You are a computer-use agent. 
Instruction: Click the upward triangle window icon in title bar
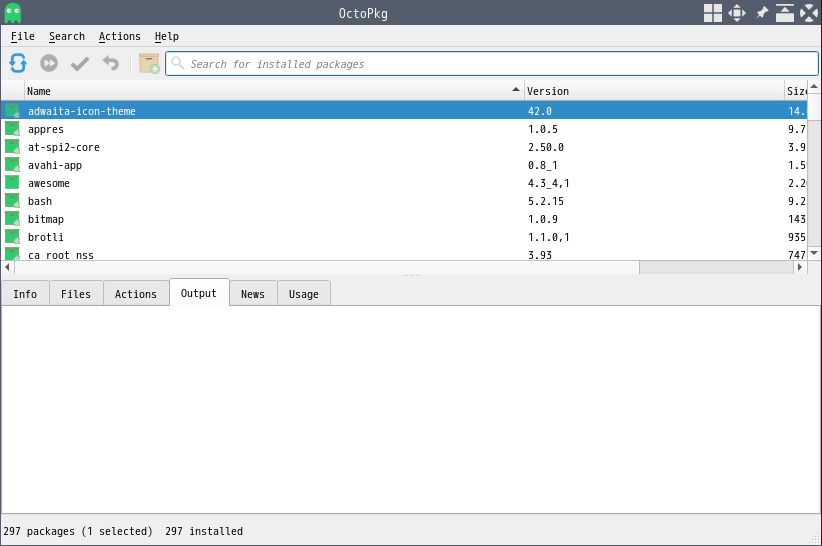tap(785, 13)
